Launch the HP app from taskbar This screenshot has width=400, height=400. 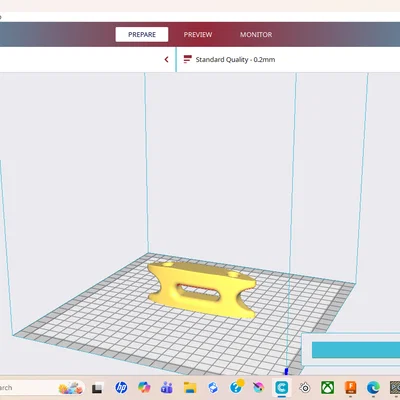(x=121, y=388)
